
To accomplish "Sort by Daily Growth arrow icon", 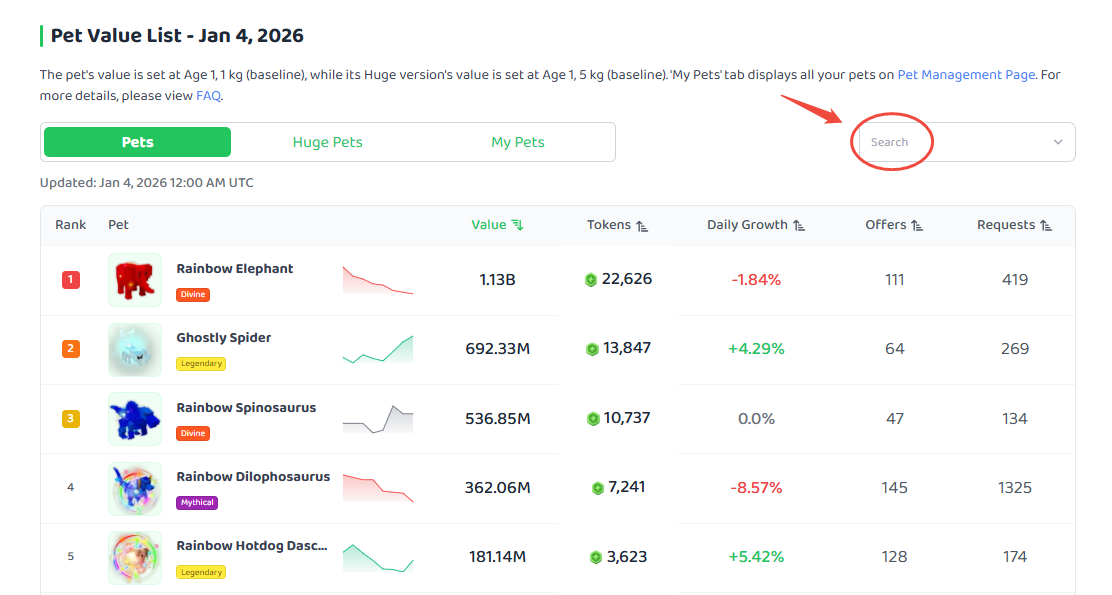I will 799,226.
